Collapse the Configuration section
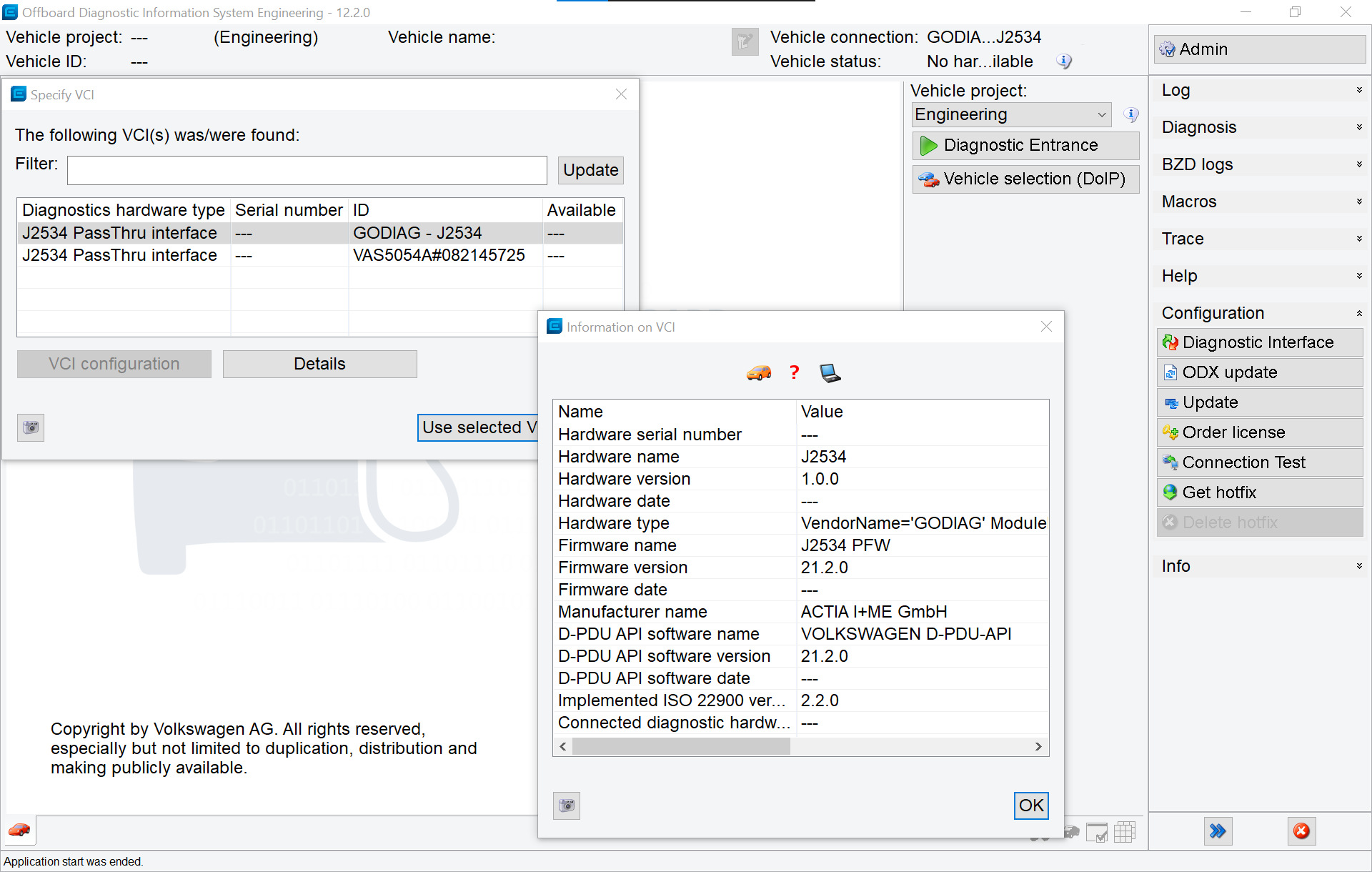 pos(1260,313)
